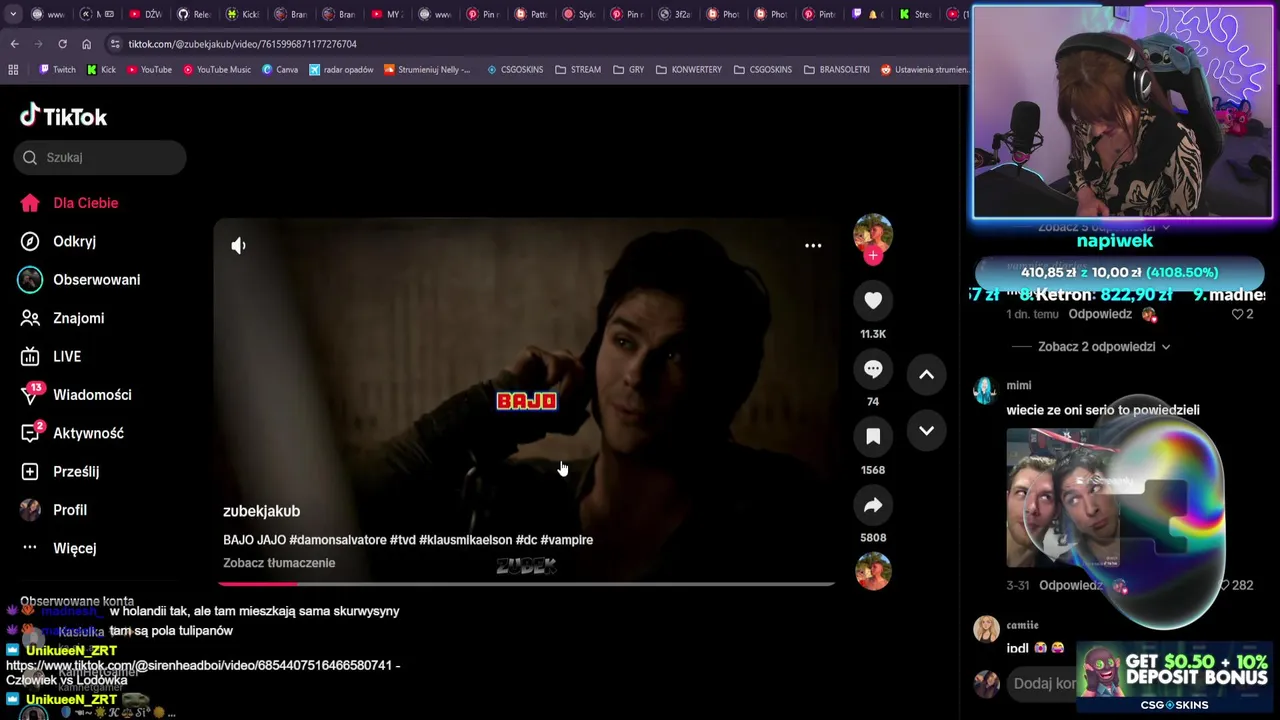The image size is (1280, 720).
Task: Unmute the video with the speaker icon
Action: pyautogui.click(x=238, y=245)
